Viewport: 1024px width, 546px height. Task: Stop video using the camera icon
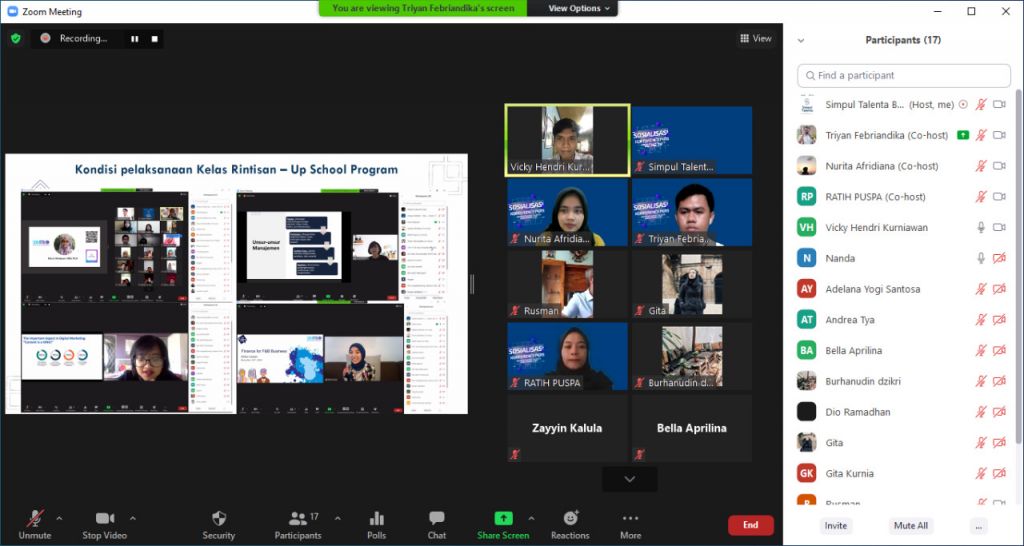(x=104, y=519)
